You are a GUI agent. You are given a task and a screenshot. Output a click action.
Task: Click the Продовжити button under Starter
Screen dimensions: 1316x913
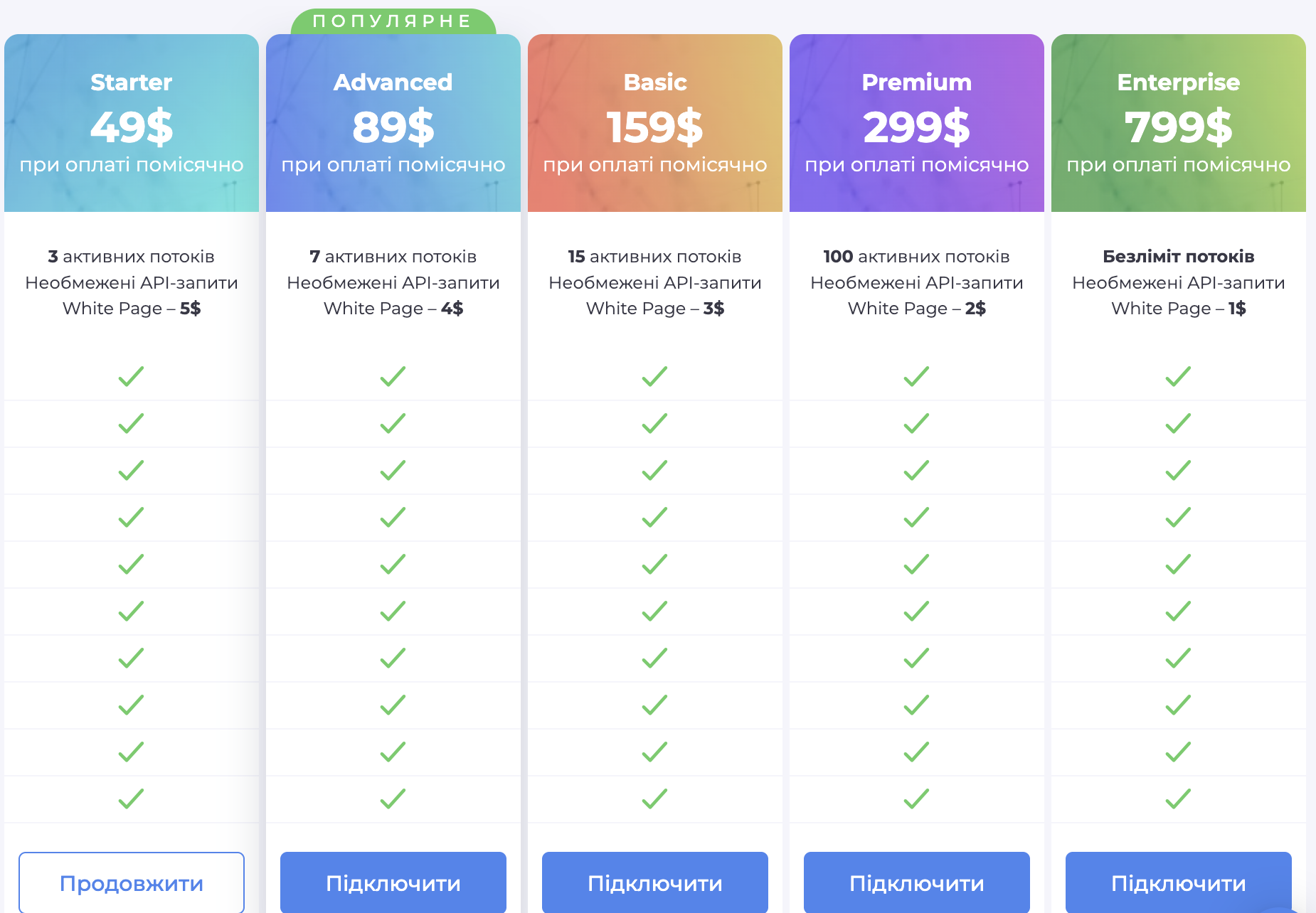coord(132,882)
